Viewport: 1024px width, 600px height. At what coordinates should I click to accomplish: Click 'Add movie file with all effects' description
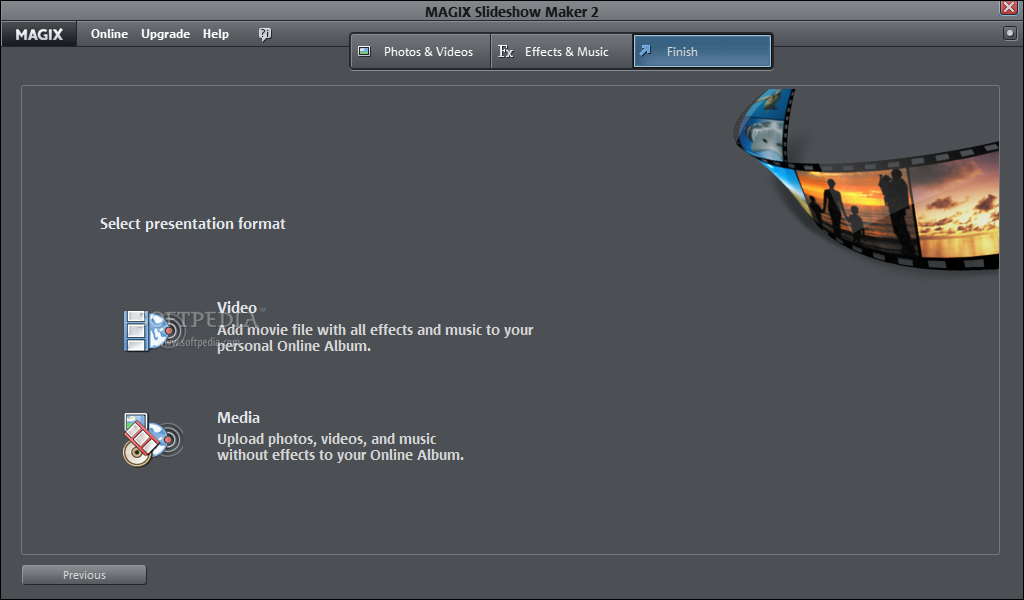click(375, 338)
